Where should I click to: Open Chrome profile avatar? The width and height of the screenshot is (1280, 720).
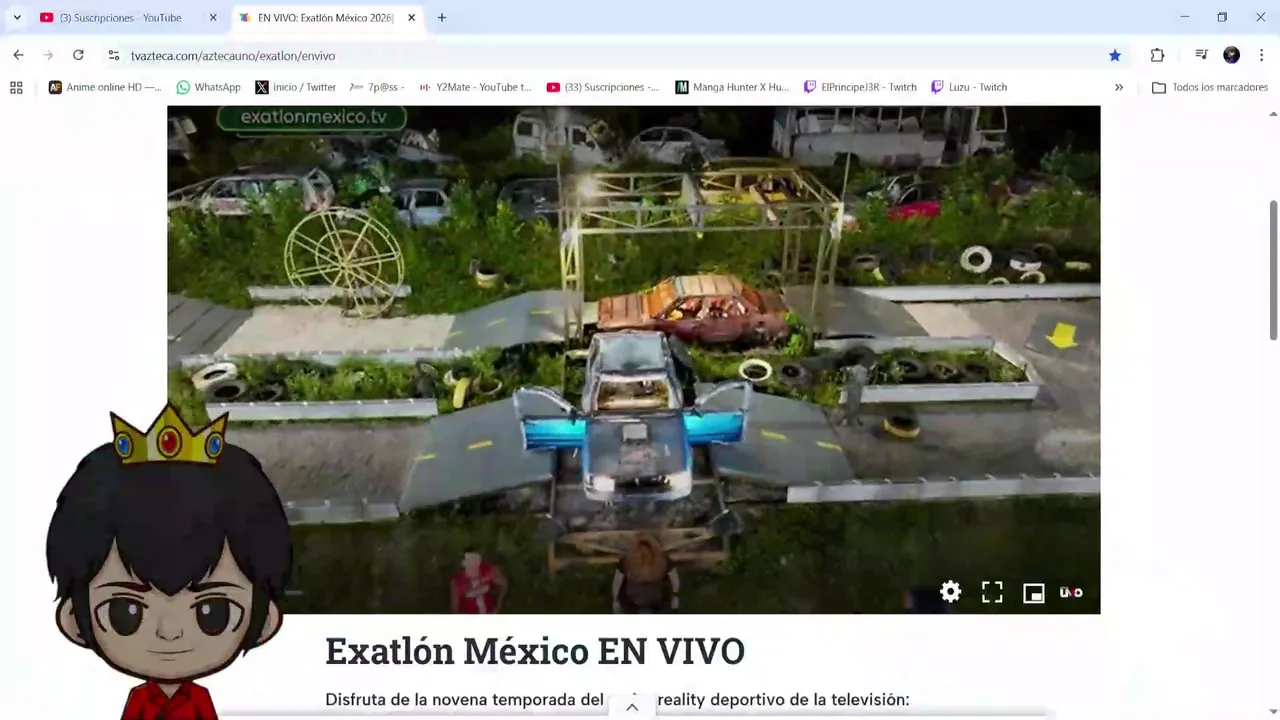(1231, 55)
